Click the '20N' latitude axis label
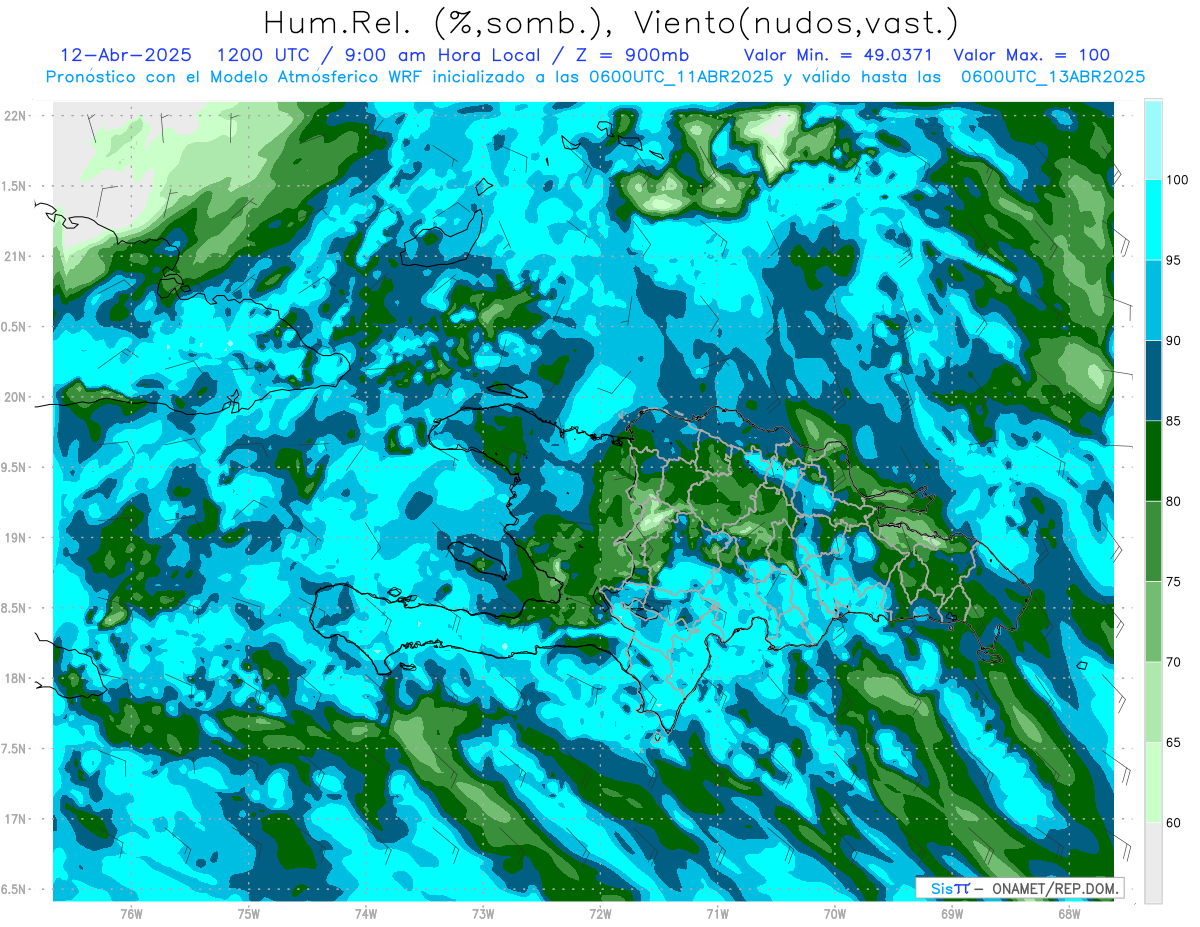The height and width of the screenshot is (927, 1200). tap(15, 397)
